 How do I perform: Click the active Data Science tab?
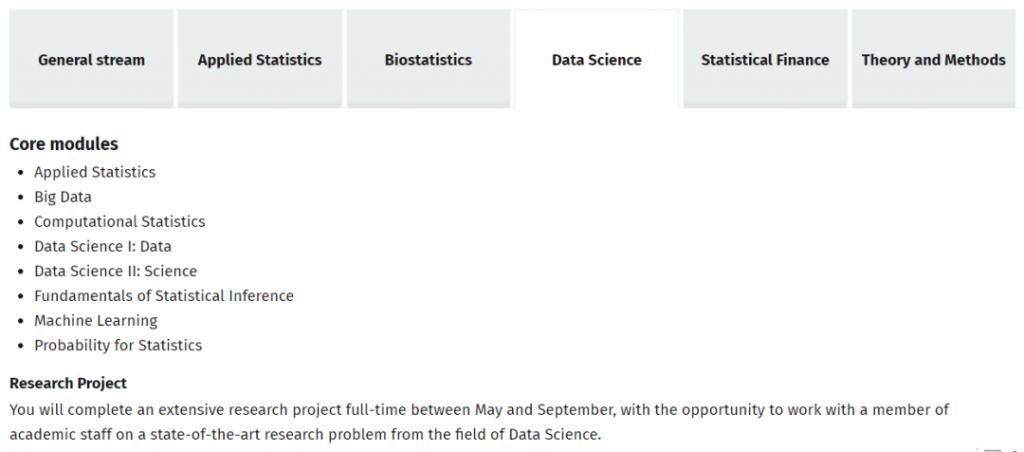tap(597, 60)
